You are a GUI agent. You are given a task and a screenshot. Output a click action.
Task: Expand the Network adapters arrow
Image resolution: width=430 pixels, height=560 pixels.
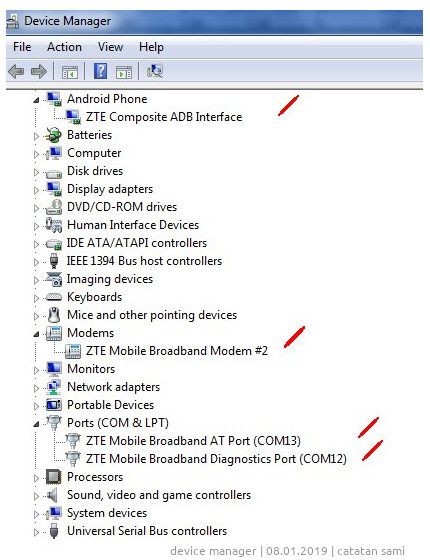click(x=36, y=388)
